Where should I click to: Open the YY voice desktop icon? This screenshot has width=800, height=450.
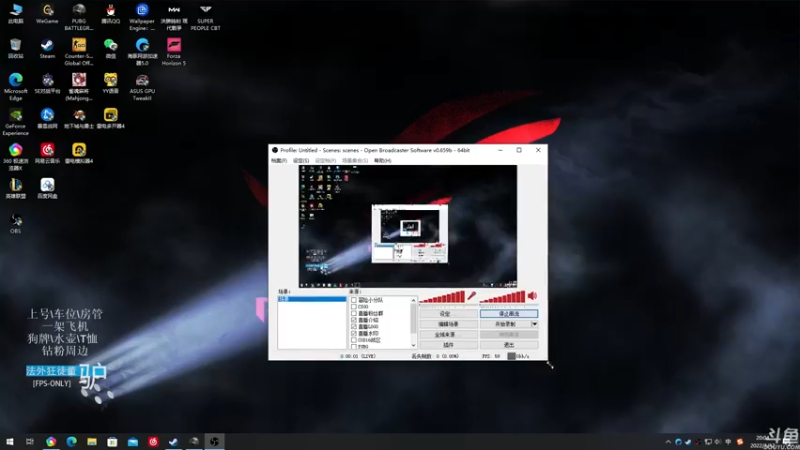(x=110, y=84)
